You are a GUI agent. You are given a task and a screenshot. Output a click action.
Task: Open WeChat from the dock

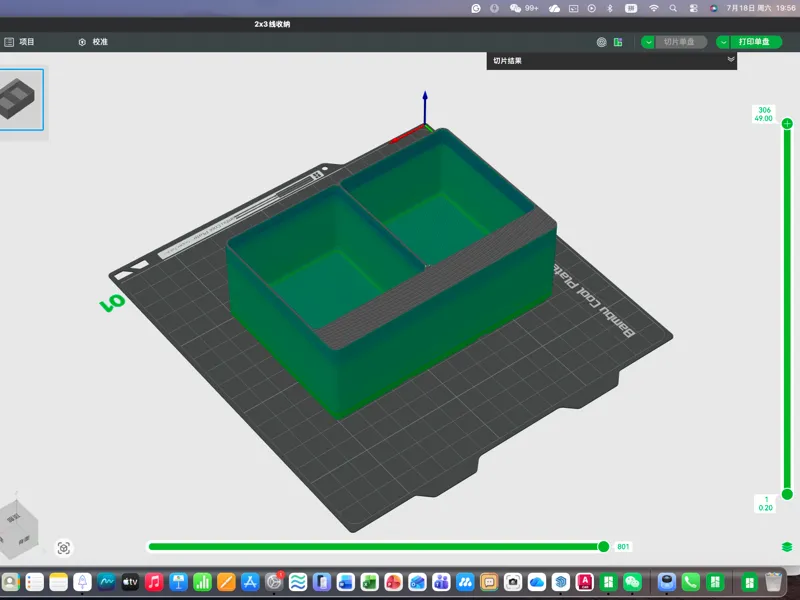pyautogui.click(x=632, y=582)
